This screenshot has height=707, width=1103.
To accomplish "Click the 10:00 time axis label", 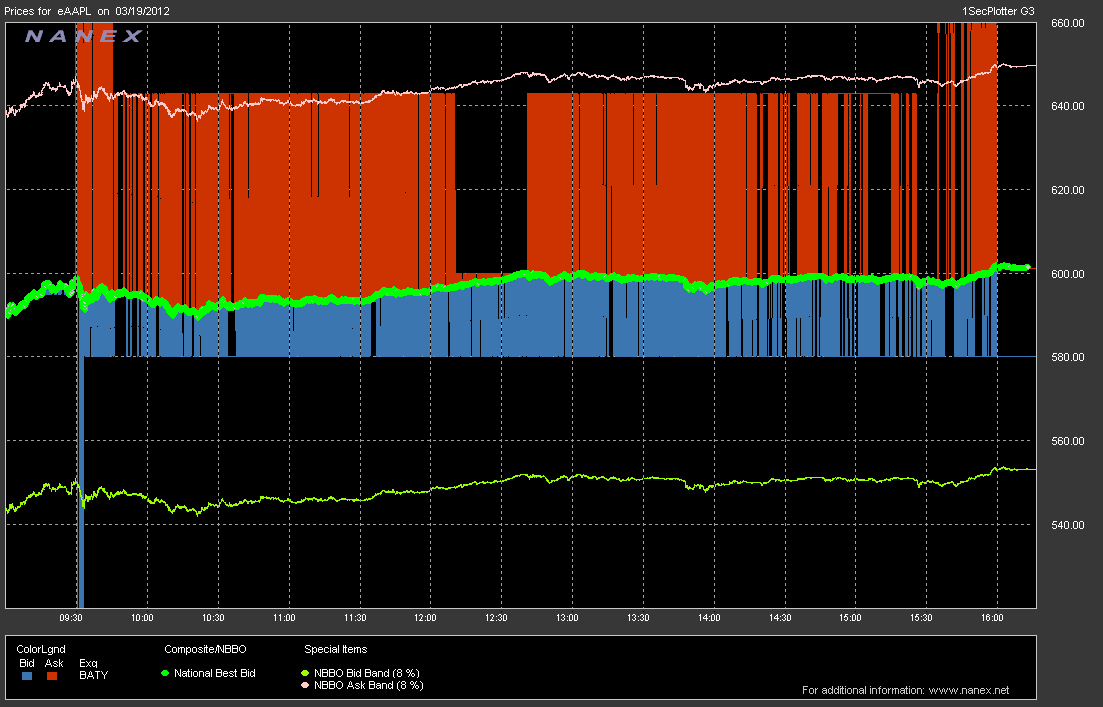I will click(142, 618).
